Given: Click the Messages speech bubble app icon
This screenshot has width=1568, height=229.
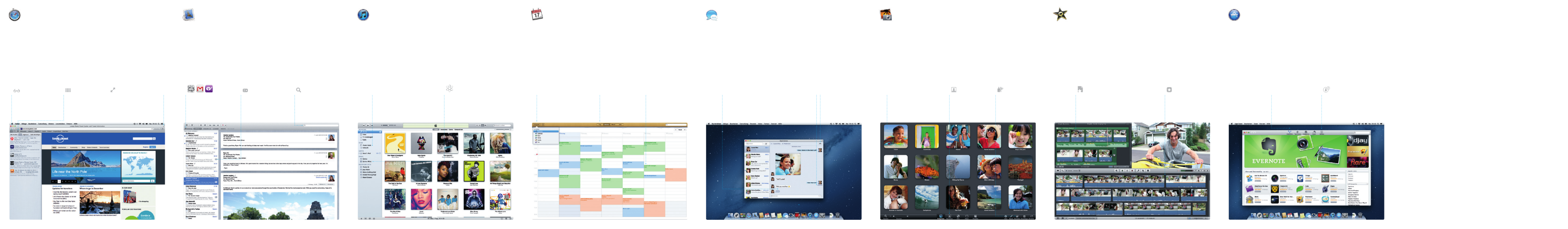Looking at the screenshot, I should (711, 15).
